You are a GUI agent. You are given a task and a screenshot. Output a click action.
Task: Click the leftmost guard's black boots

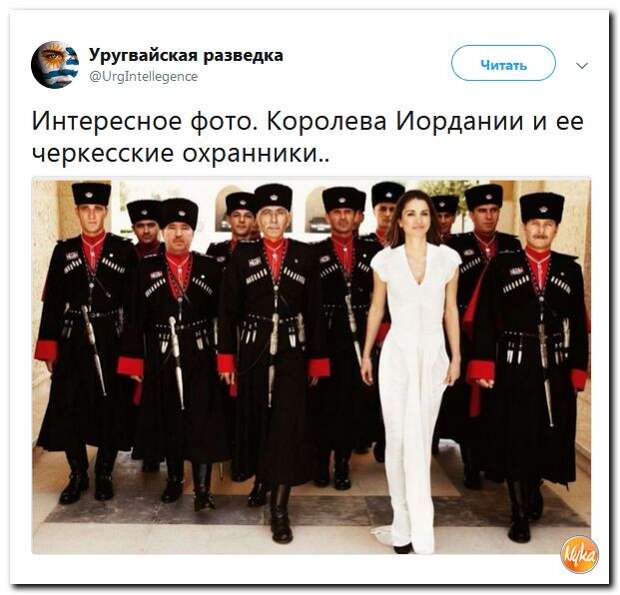(x=86, y=482)
